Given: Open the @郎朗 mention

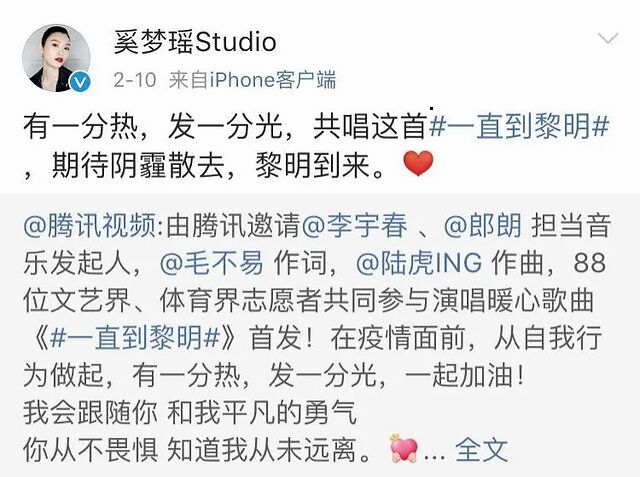Looking at the screenshot, I should 482,226.
